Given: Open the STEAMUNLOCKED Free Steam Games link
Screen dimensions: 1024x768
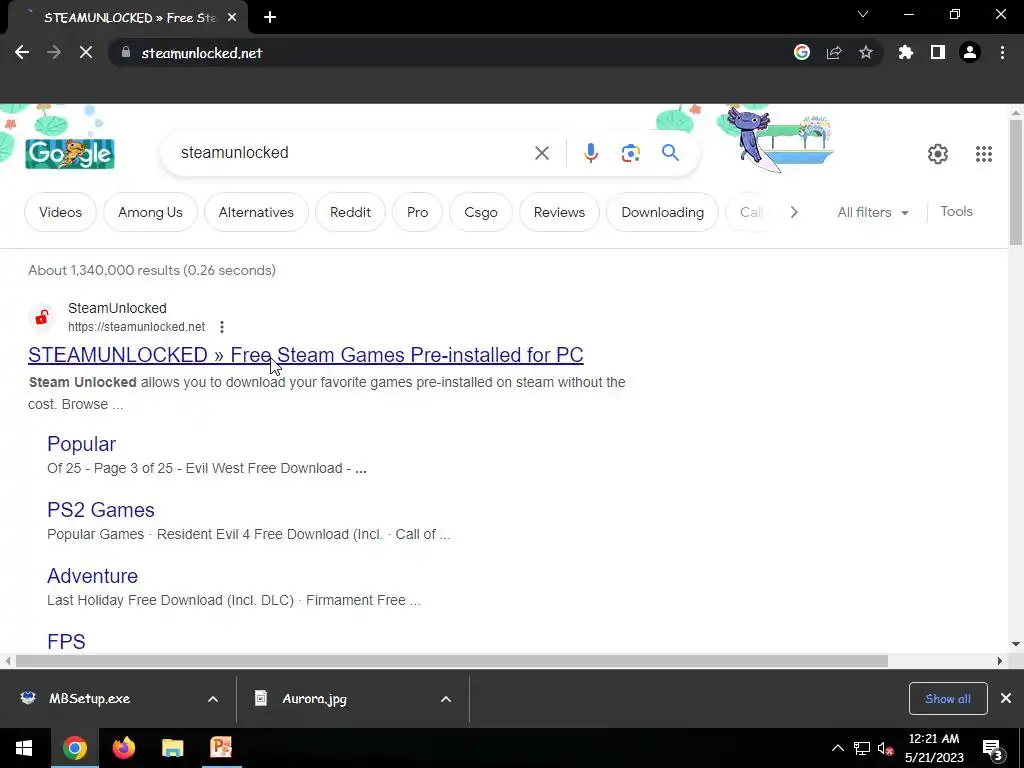Looking at the screenshot, I should pyautogui.click(x=306, y=355).
